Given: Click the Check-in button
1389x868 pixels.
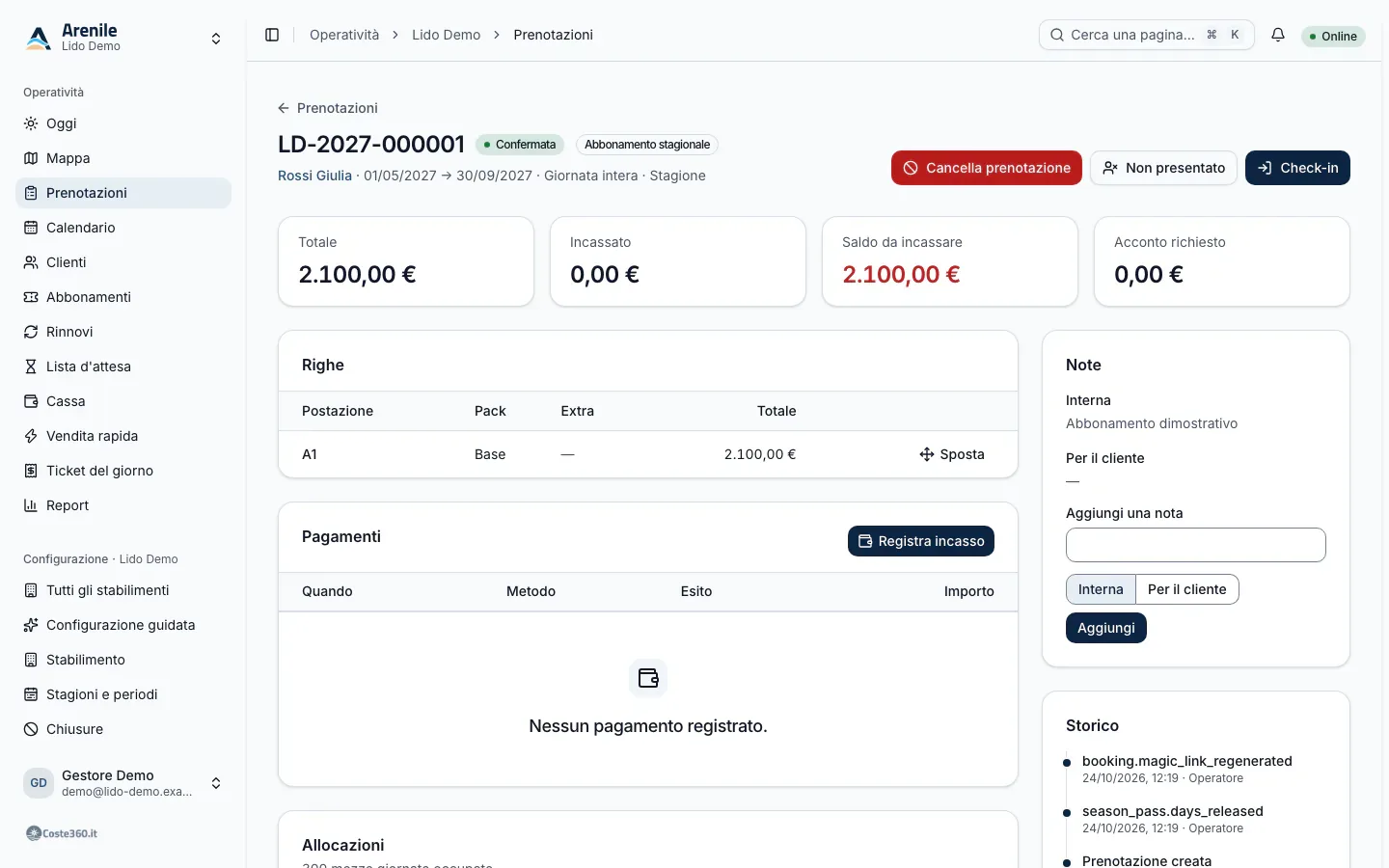Looking at the screenshot, I should [x=1297, y=168].
